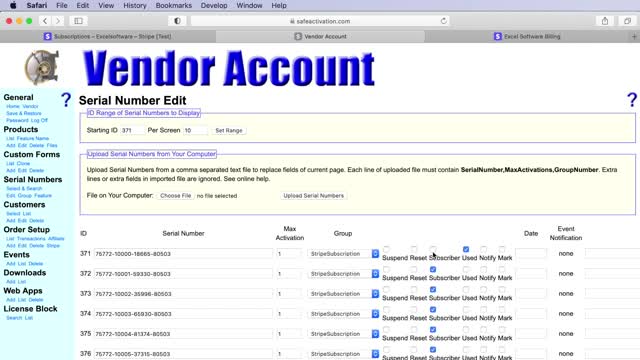
Task: Open the Affiliate link under Order Setup
Action: click(x=56, y=238)
